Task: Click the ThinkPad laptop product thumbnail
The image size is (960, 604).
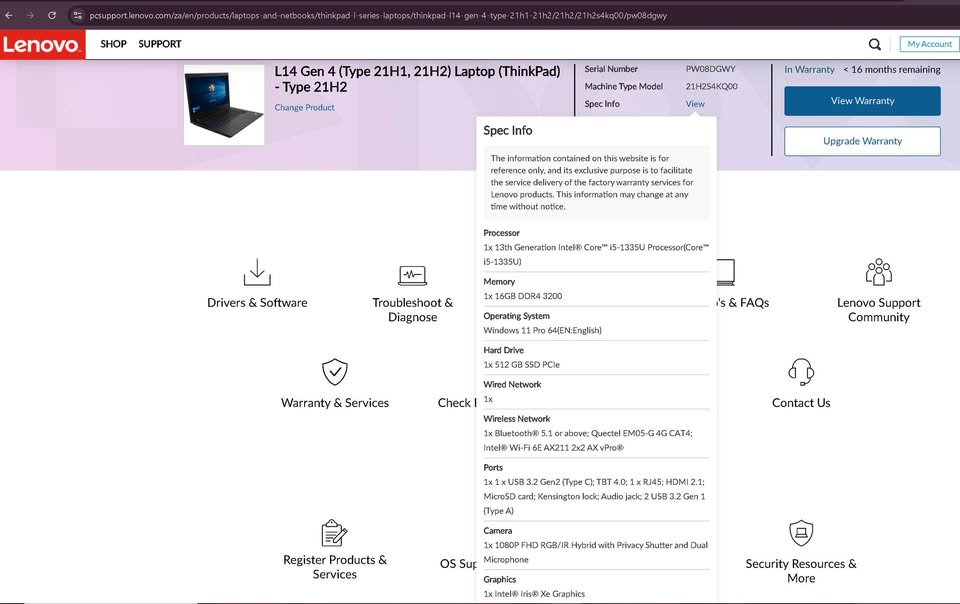Action: pyautogui.click(x=224, y=105)
